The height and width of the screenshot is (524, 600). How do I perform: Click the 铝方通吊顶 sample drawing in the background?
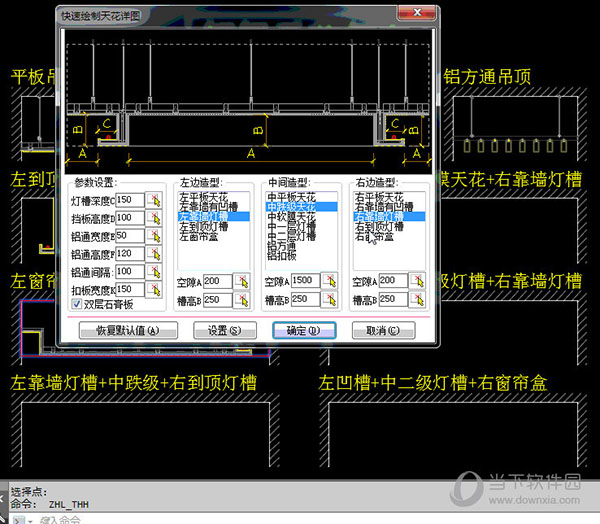tap(515, 126)
